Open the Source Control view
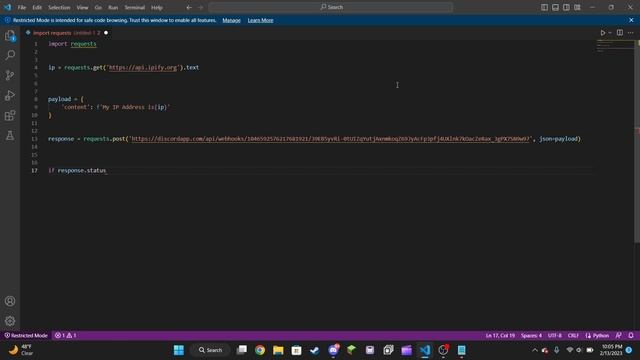The width and height of the screenshot is (640, 360). click(10, 75)
